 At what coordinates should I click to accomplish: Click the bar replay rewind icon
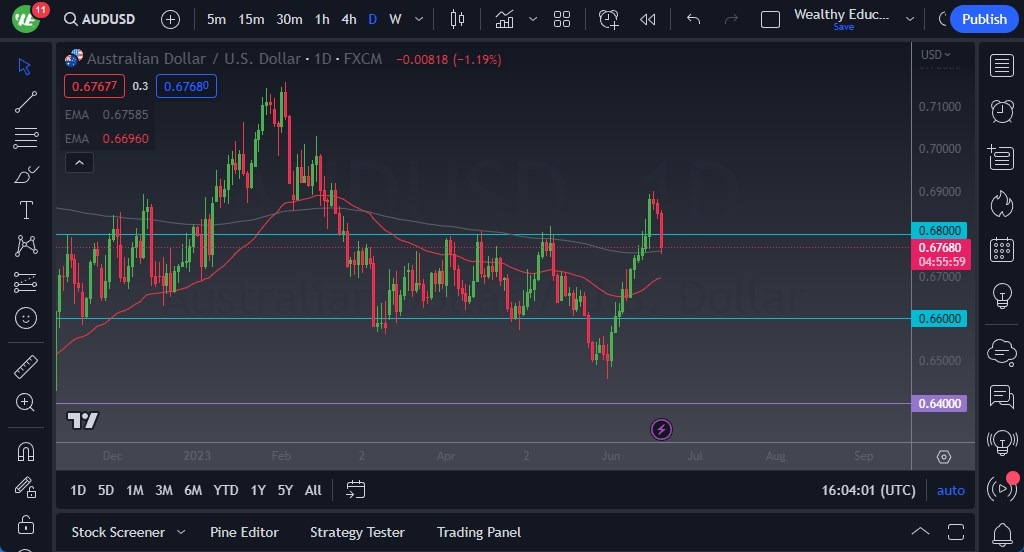648,19
